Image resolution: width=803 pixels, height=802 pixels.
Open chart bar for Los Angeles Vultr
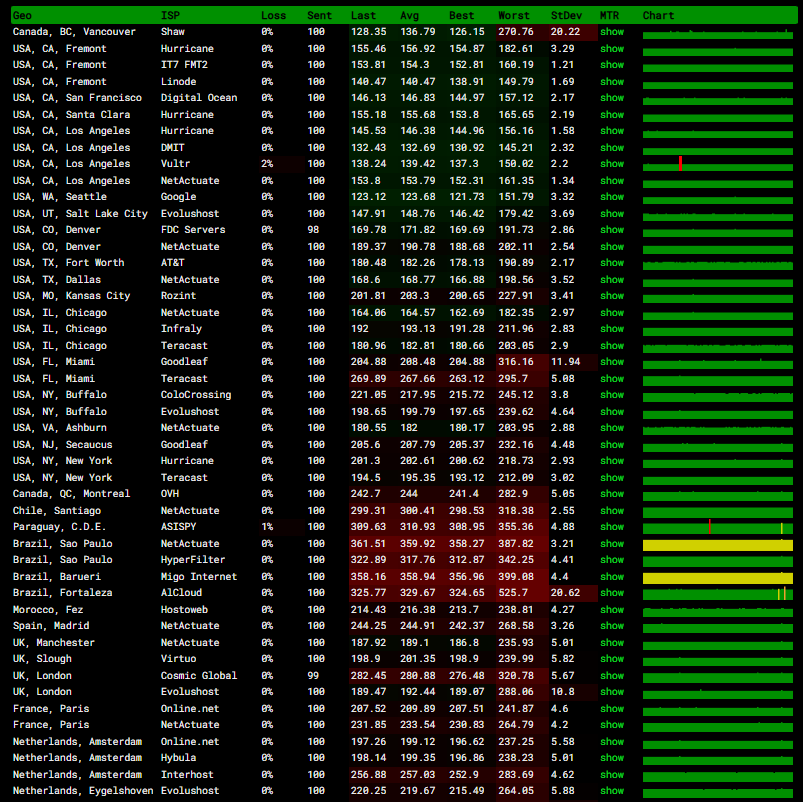[x=717, y=164]
